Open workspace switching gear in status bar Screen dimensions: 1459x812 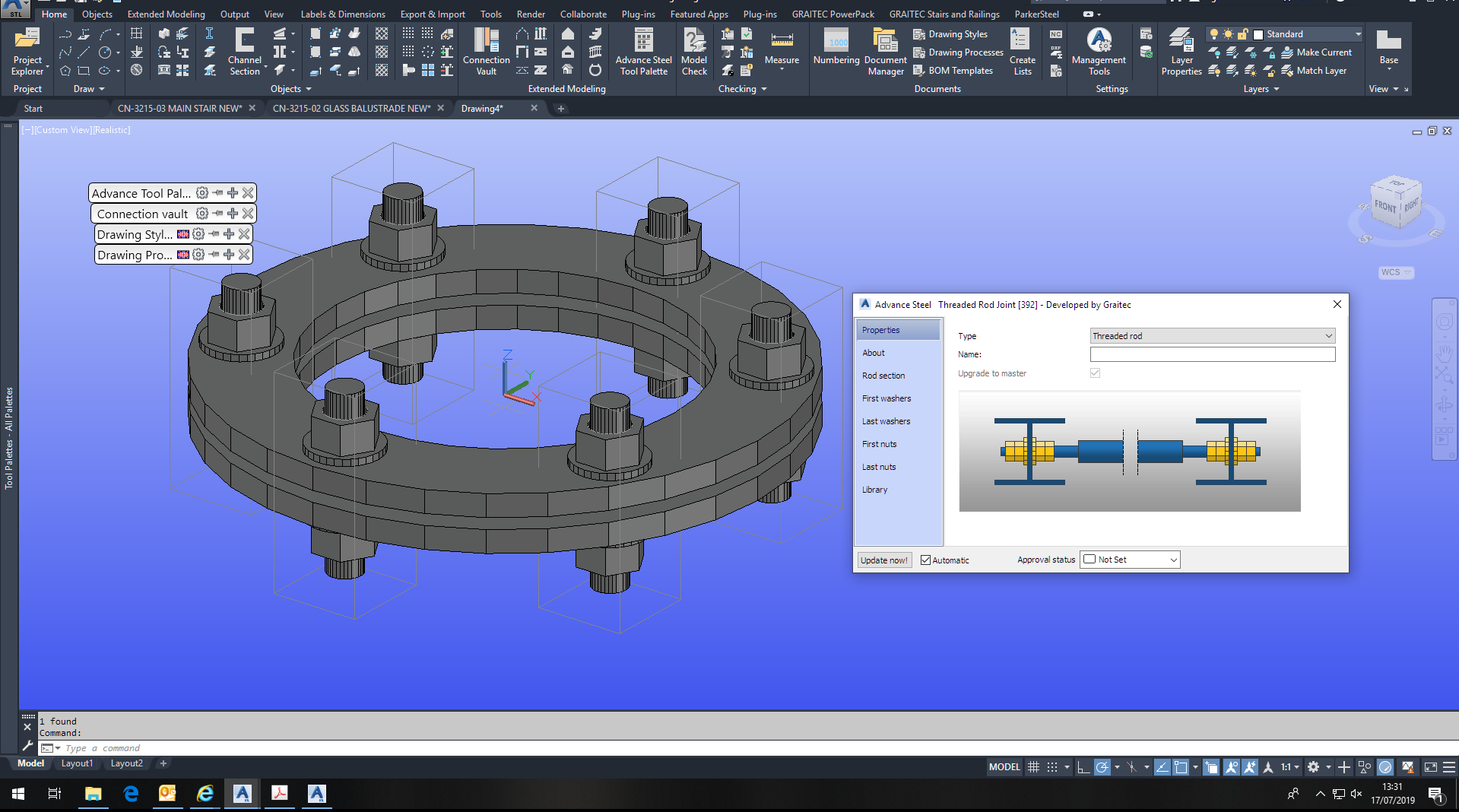tap(1313, 767)
